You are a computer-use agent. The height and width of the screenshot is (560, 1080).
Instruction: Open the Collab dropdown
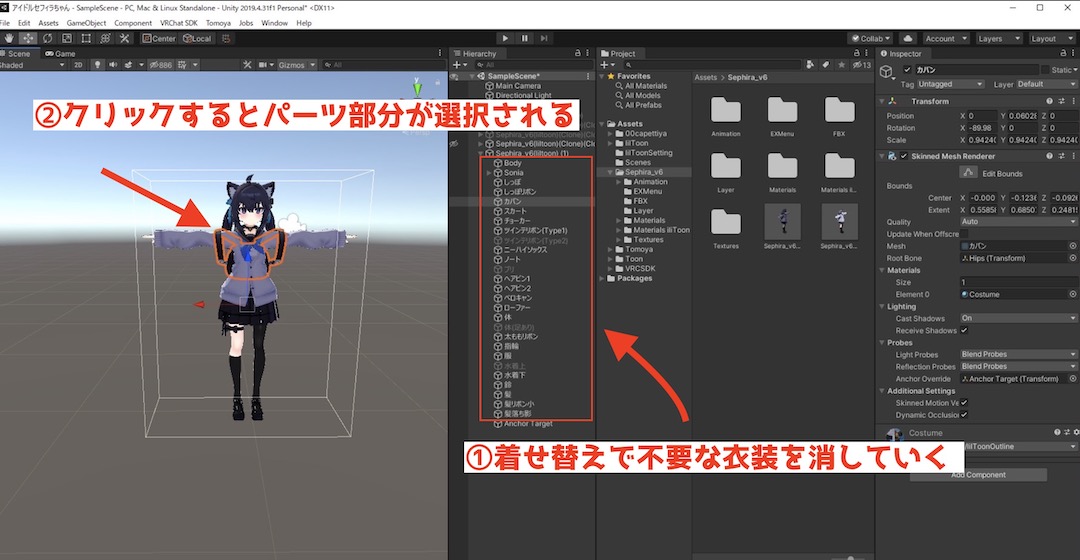click(871, 39)
